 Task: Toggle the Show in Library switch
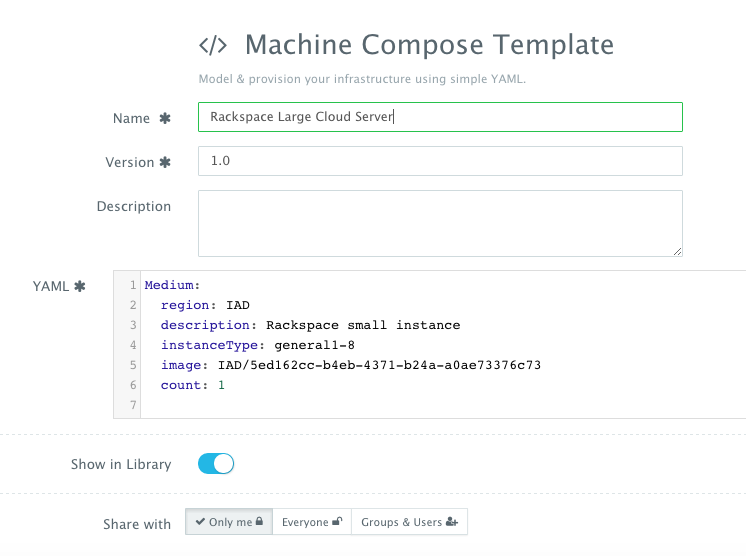(x=216, y=464)
